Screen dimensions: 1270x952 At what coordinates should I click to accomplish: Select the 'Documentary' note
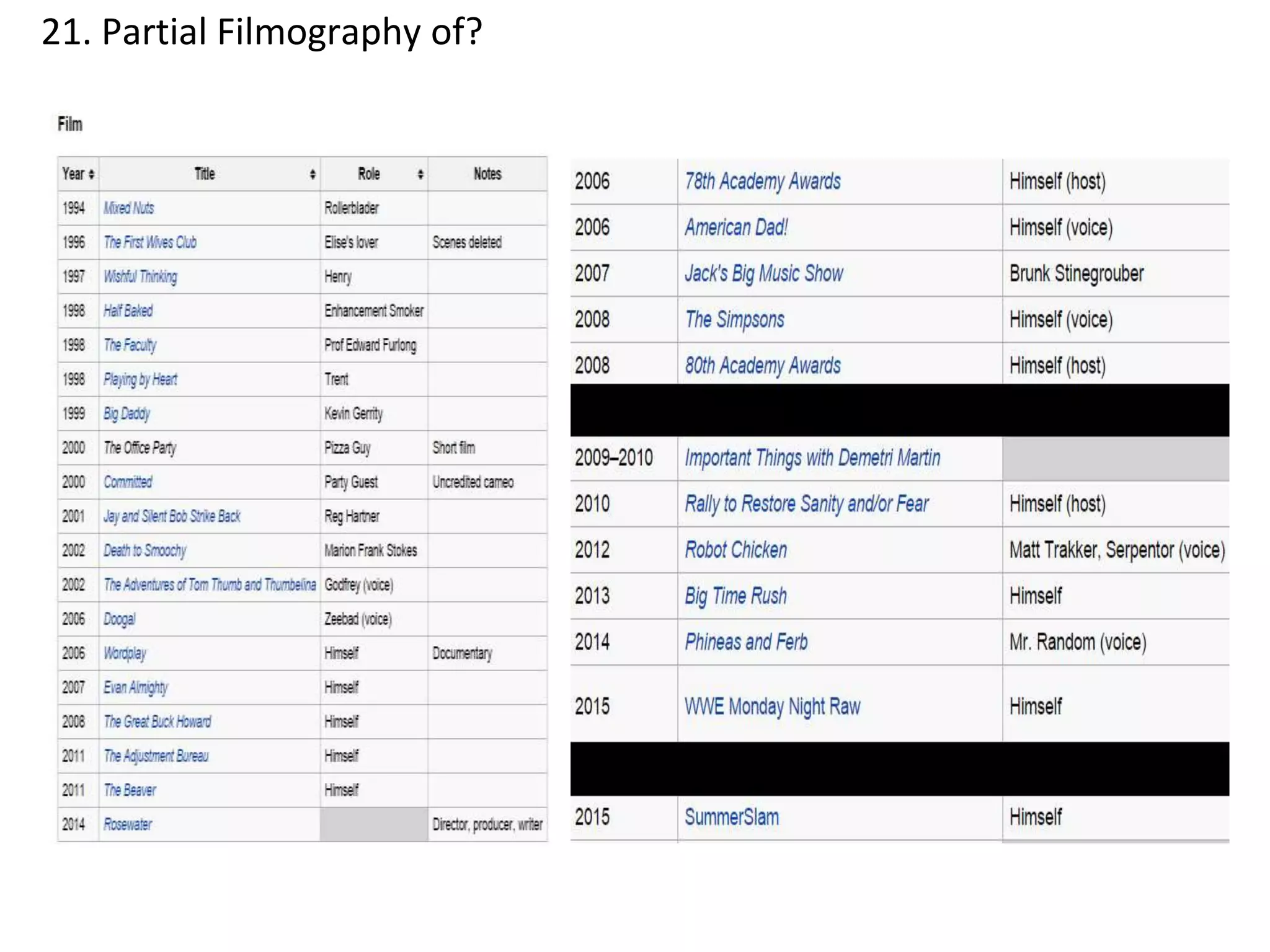(462, 653)
